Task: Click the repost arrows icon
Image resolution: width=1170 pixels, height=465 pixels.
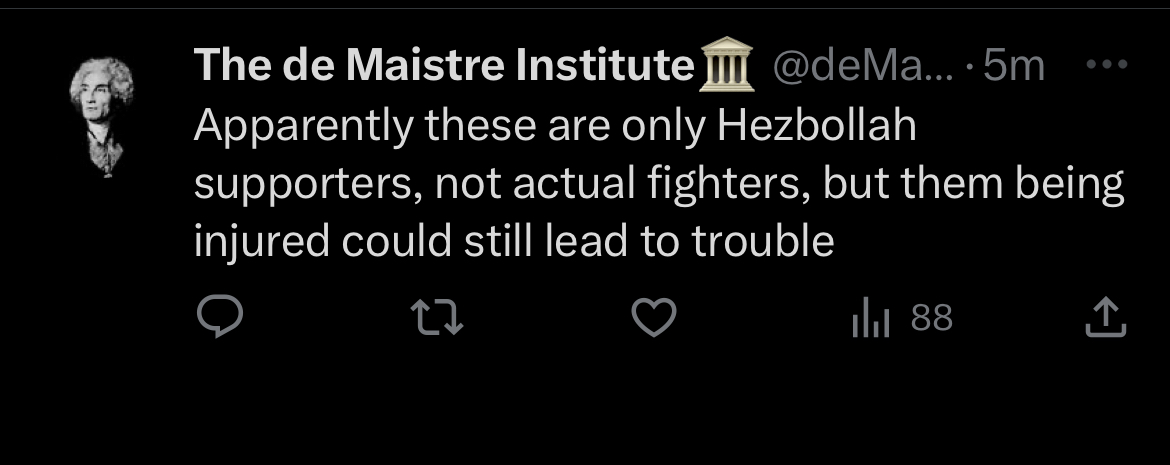Action: point(438,319)
